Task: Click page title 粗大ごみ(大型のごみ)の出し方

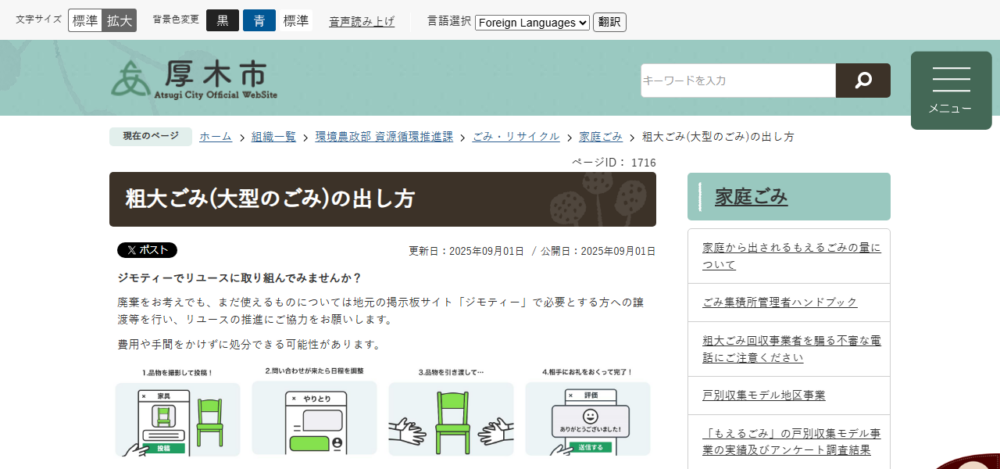Action: 270,199
